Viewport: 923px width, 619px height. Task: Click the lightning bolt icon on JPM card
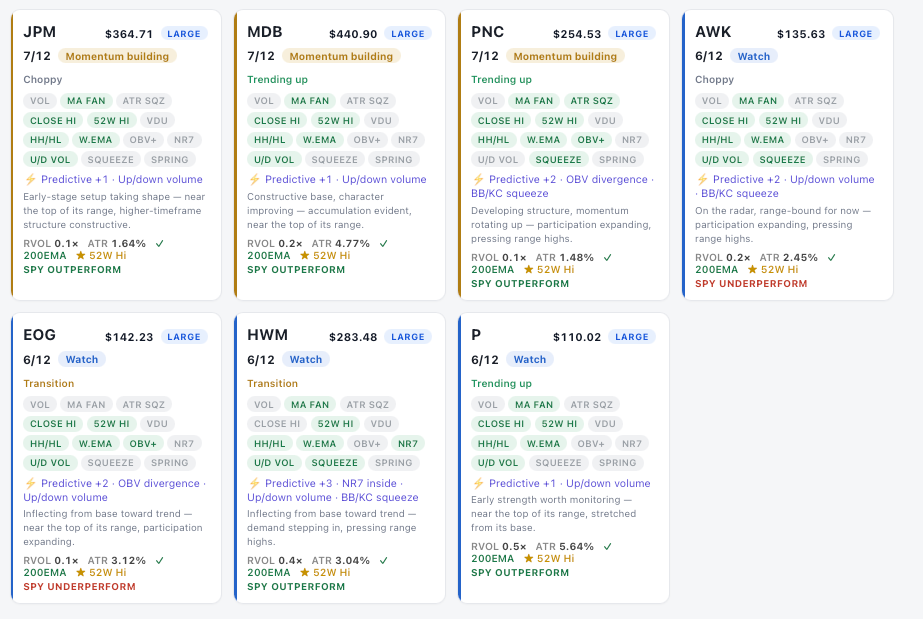coord(30,179)
